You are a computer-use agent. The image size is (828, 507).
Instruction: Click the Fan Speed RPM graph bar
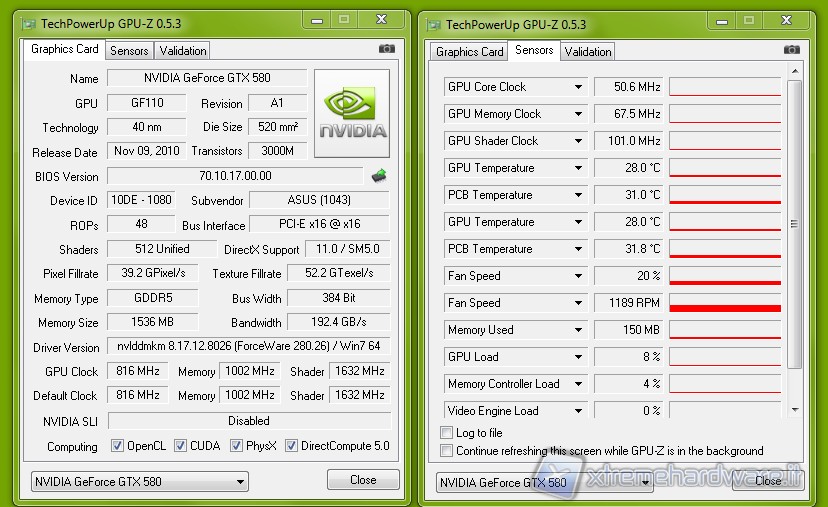point(724,303)
